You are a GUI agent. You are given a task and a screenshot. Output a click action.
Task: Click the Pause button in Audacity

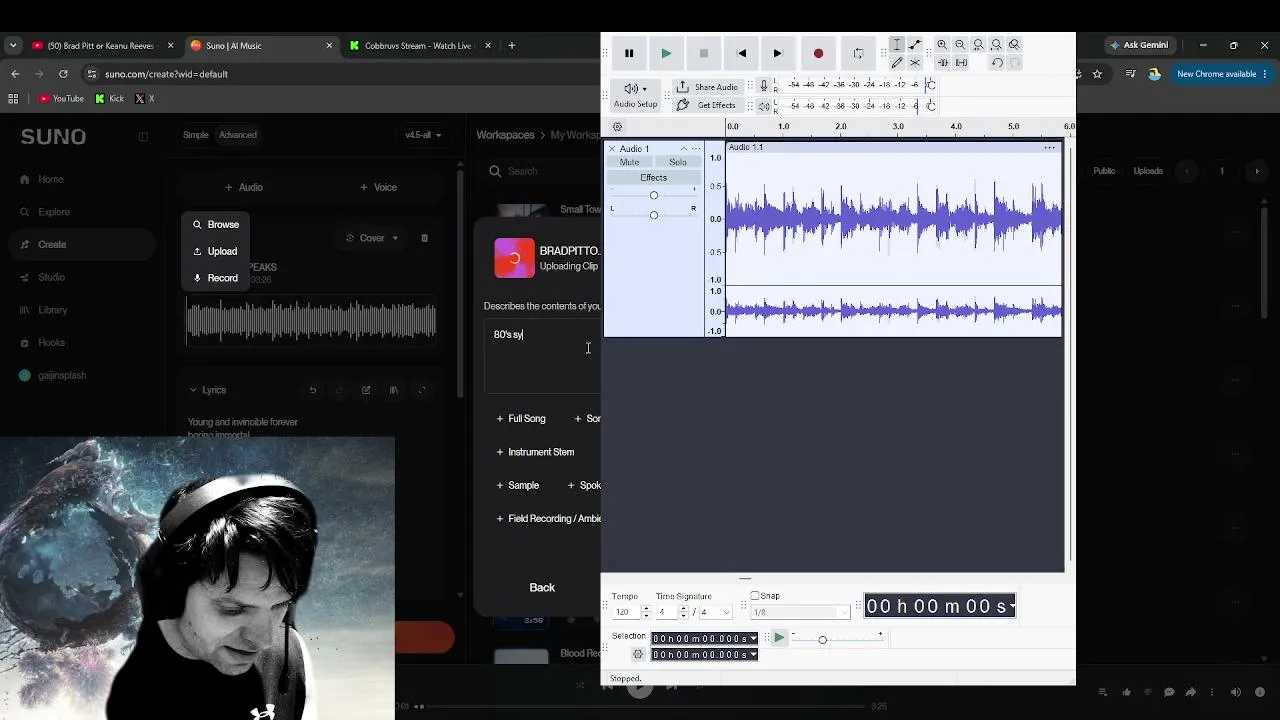pos(629,53)
